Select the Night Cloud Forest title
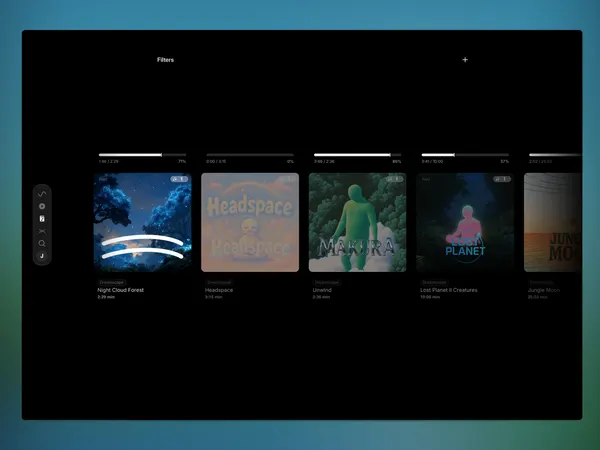The image size is (600, 450). pos(121,290)
